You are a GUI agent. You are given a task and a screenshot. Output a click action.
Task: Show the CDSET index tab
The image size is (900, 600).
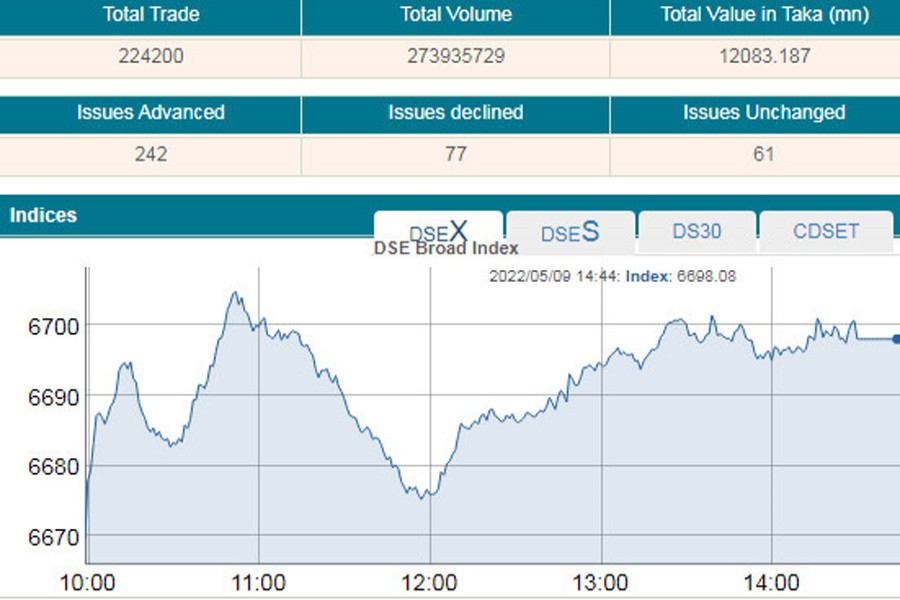pos(825,232)
